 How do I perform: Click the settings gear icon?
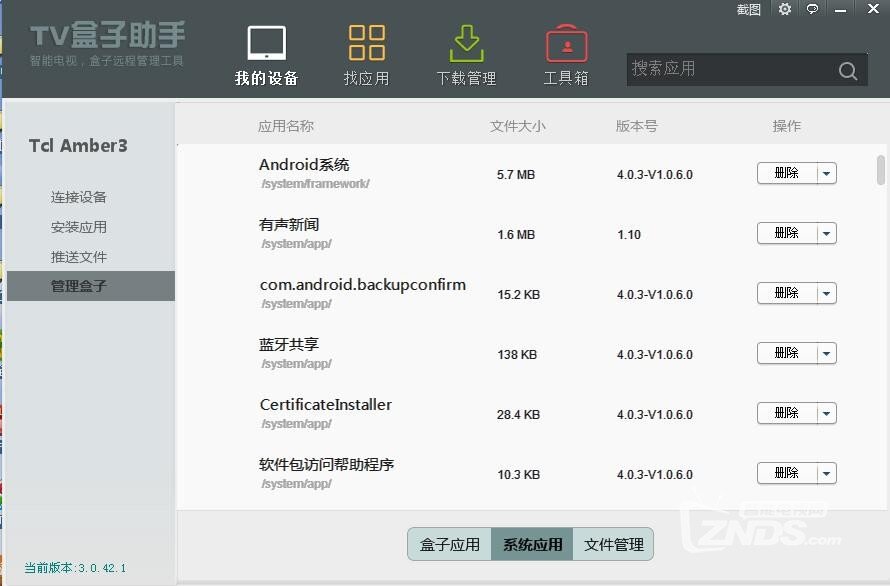pyautogui.click(x=784, y=9)
